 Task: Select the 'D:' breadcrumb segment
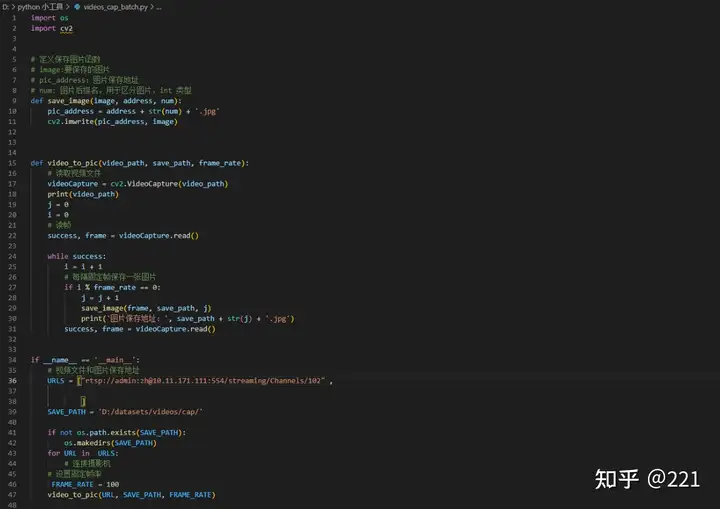[x=5, y=7]
